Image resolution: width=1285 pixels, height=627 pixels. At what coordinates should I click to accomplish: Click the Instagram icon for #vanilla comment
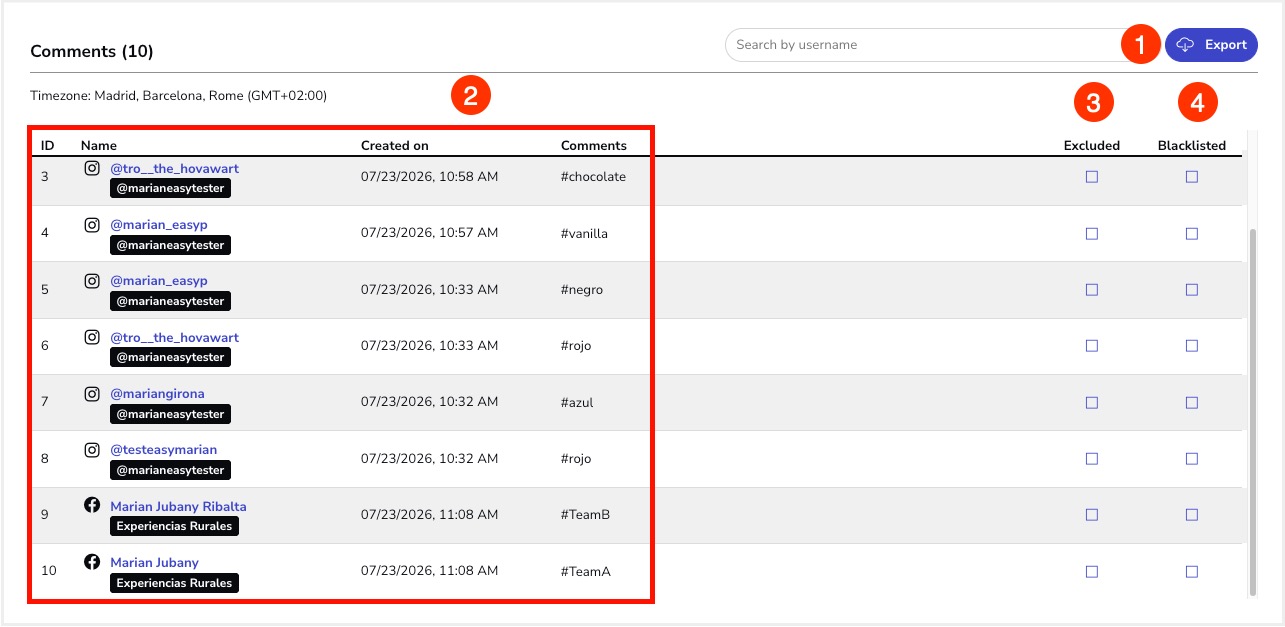click(x=92, y=225)
